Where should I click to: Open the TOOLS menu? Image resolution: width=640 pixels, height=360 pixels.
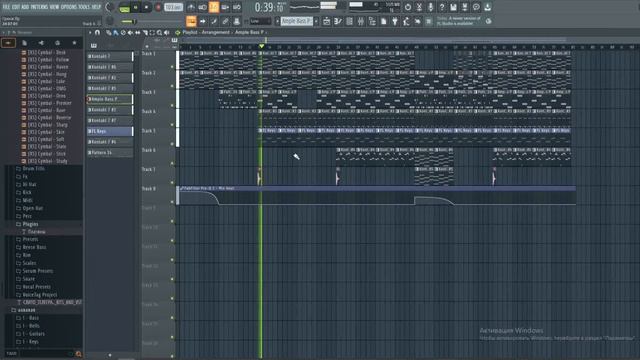tap(85, 7)
